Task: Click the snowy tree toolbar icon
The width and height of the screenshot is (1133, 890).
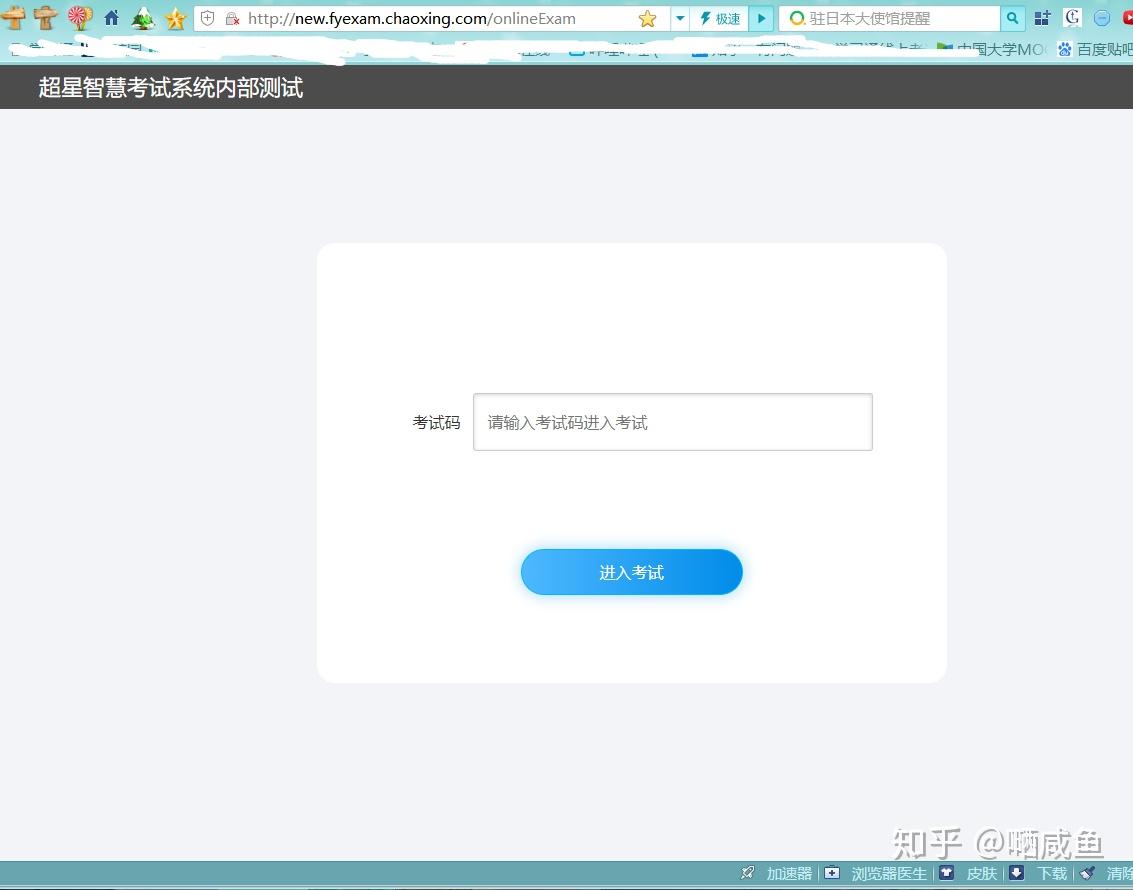Action: point(143,18)
